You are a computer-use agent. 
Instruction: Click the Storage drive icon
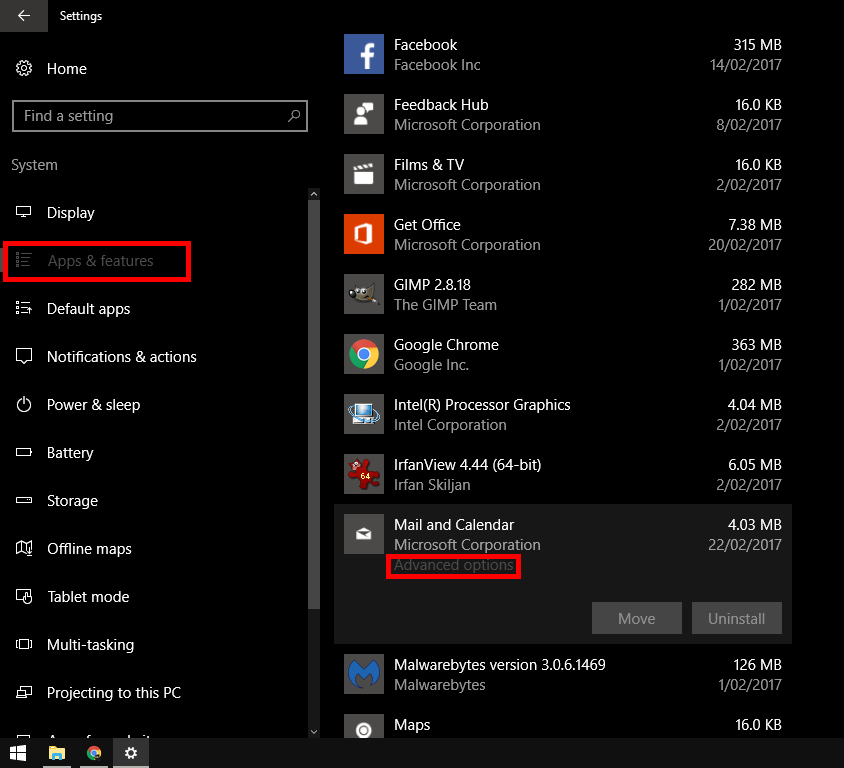coord(24,500)
